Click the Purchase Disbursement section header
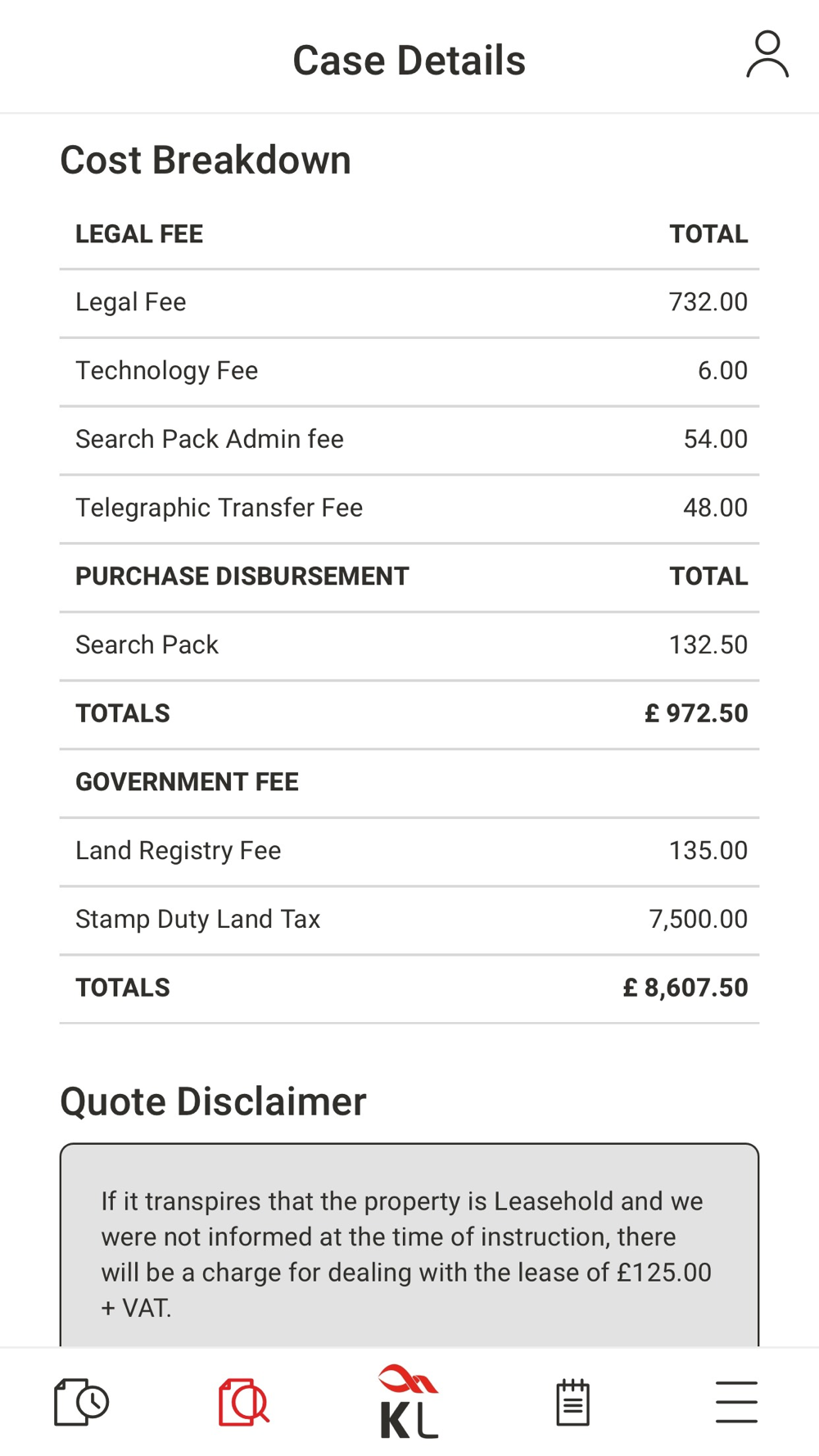 point(242,577)
